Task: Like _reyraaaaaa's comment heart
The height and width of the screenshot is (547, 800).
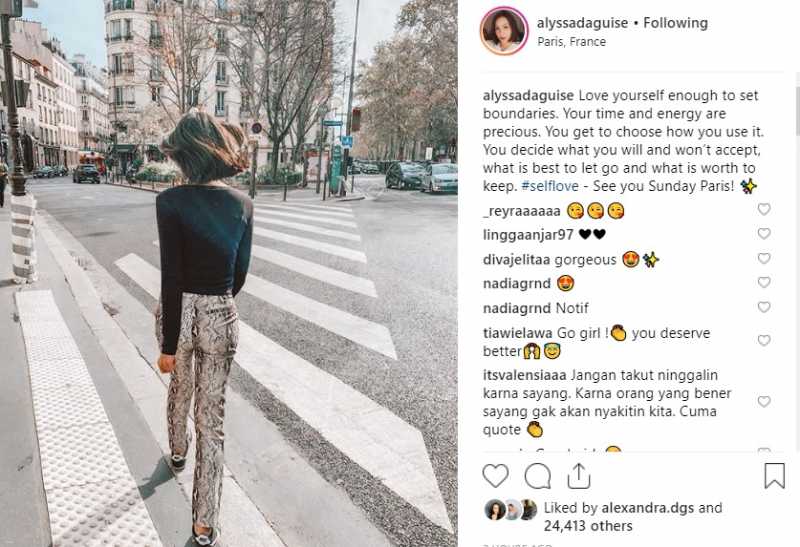Action: 764,209
